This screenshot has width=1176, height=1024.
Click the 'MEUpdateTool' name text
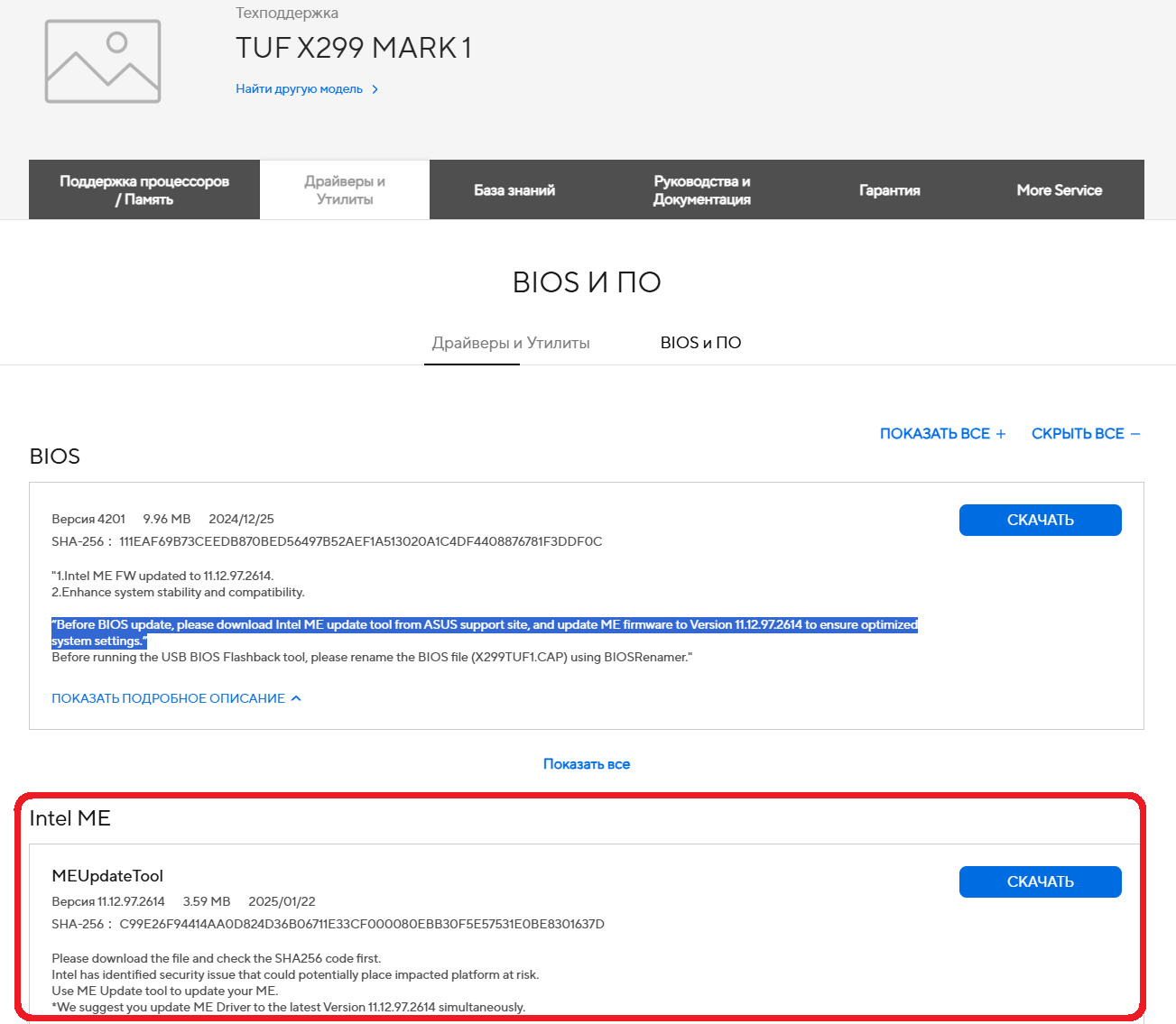click(107, 876)
